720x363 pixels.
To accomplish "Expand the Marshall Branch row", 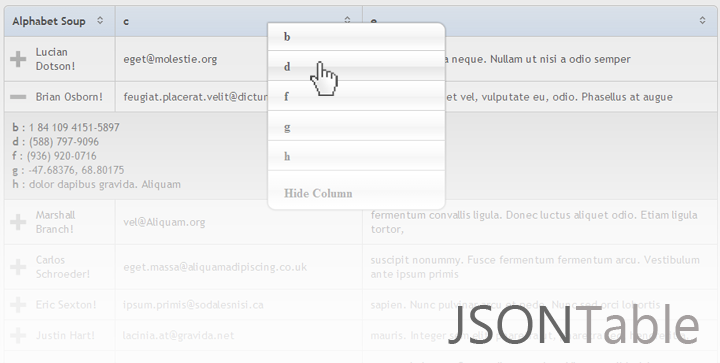I will (x=18, y=222).
